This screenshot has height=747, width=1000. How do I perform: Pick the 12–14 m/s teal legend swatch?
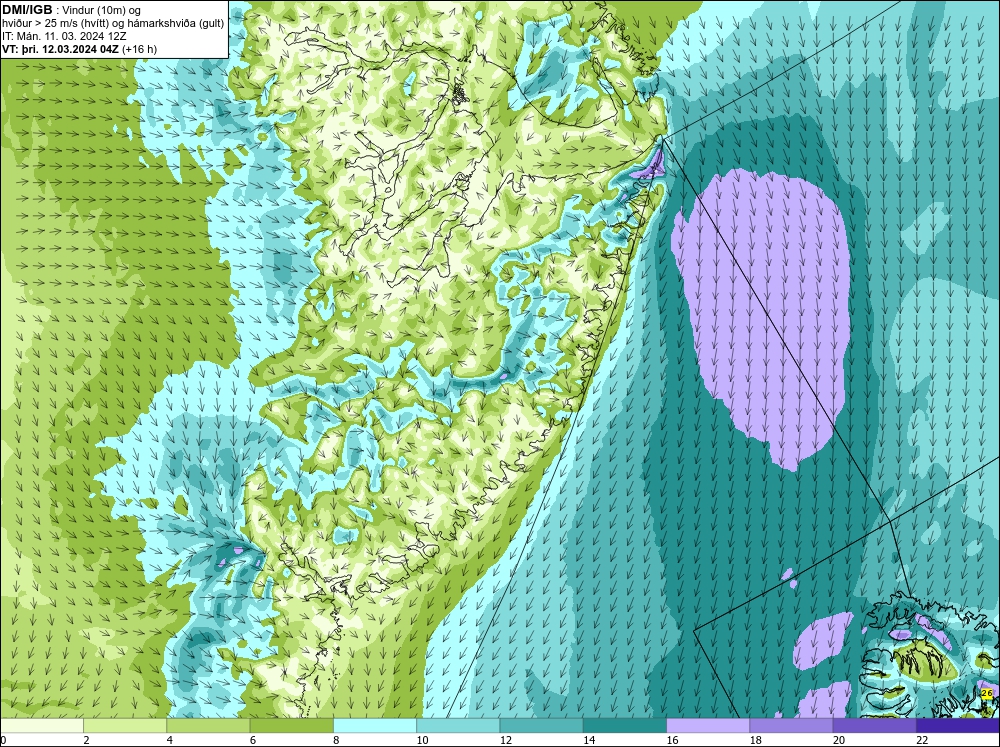541,726
